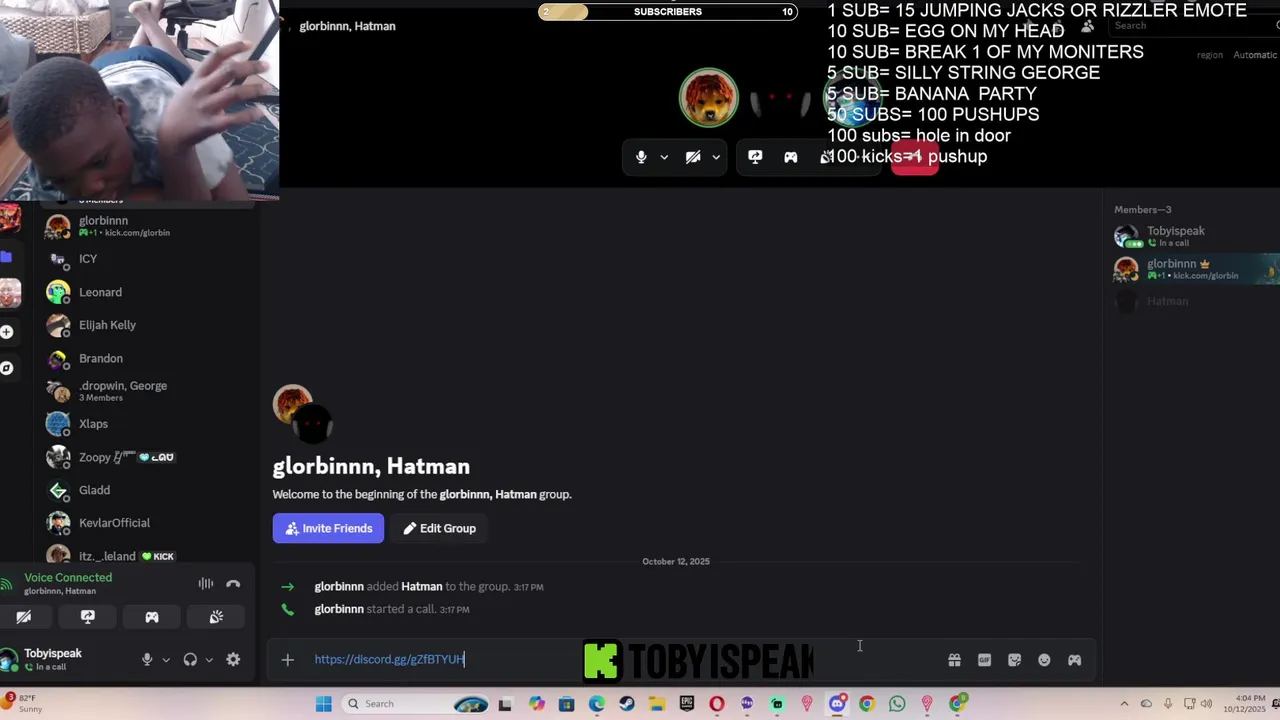Click the Add a Server plus icon
1280x720 pixels.
coord(7,331)
